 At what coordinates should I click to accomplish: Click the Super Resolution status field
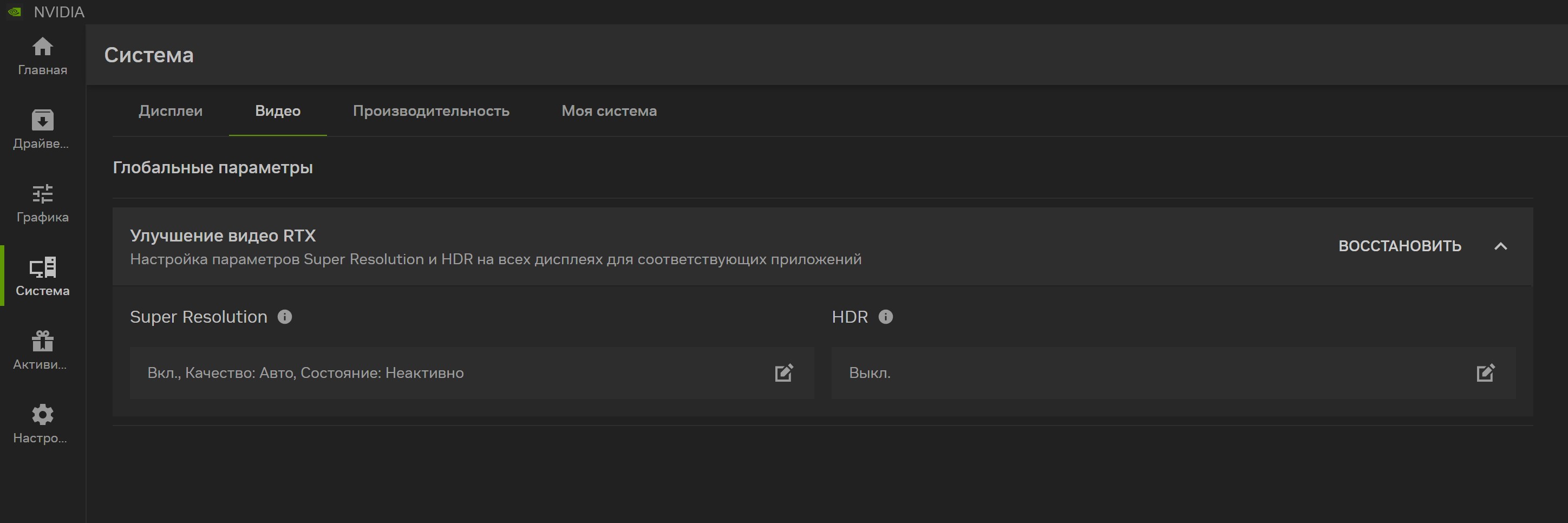tap(472, 372)
